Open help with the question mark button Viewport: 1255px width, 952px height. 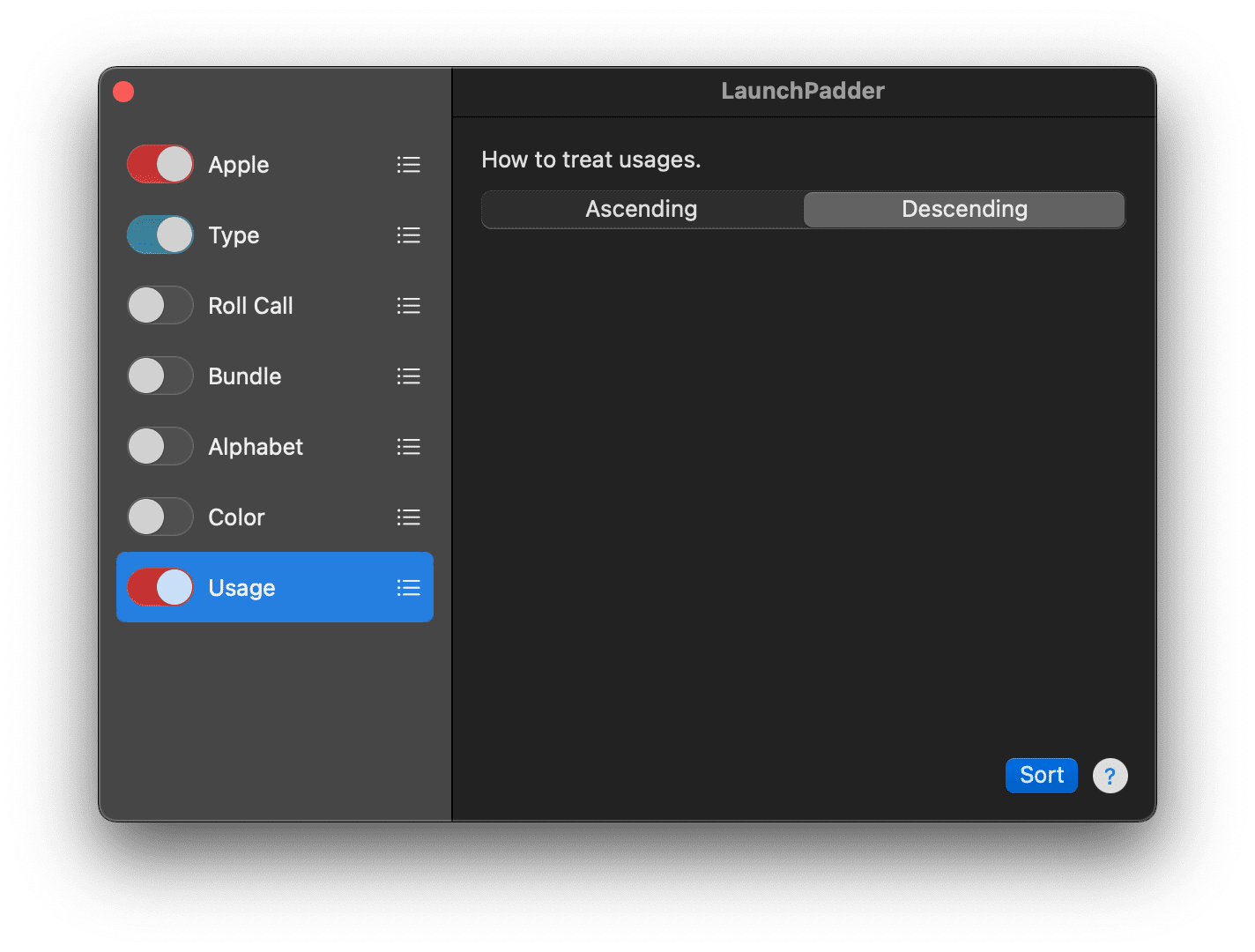tap(1110, 776)
